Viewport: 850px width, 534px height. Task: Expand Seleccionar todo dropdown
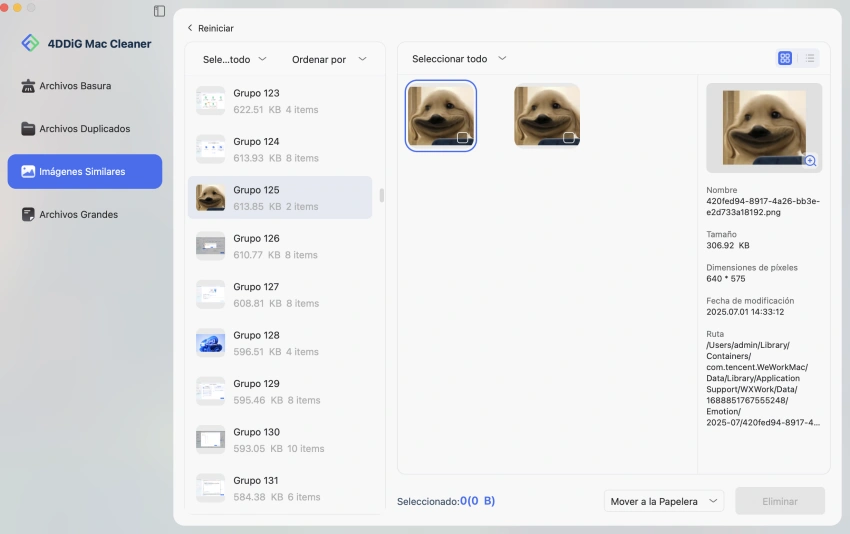click(459, 59)
